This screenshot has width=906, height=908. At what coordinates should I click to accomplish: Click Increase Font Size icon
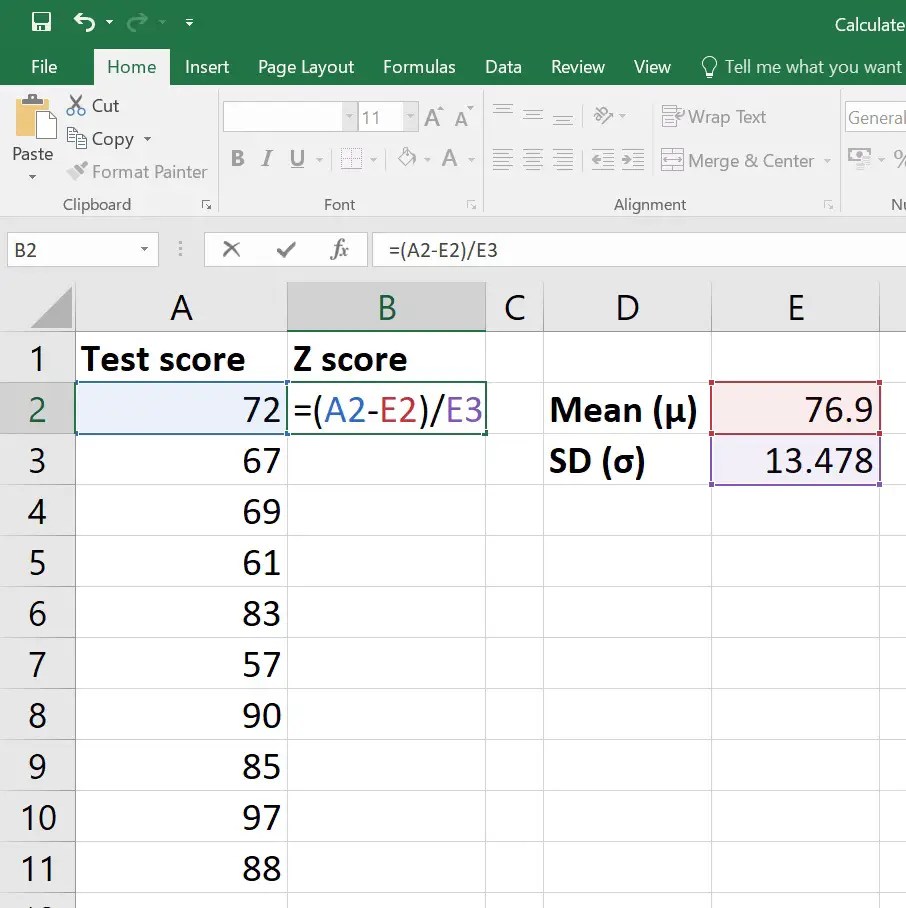(x=434, y=117)
